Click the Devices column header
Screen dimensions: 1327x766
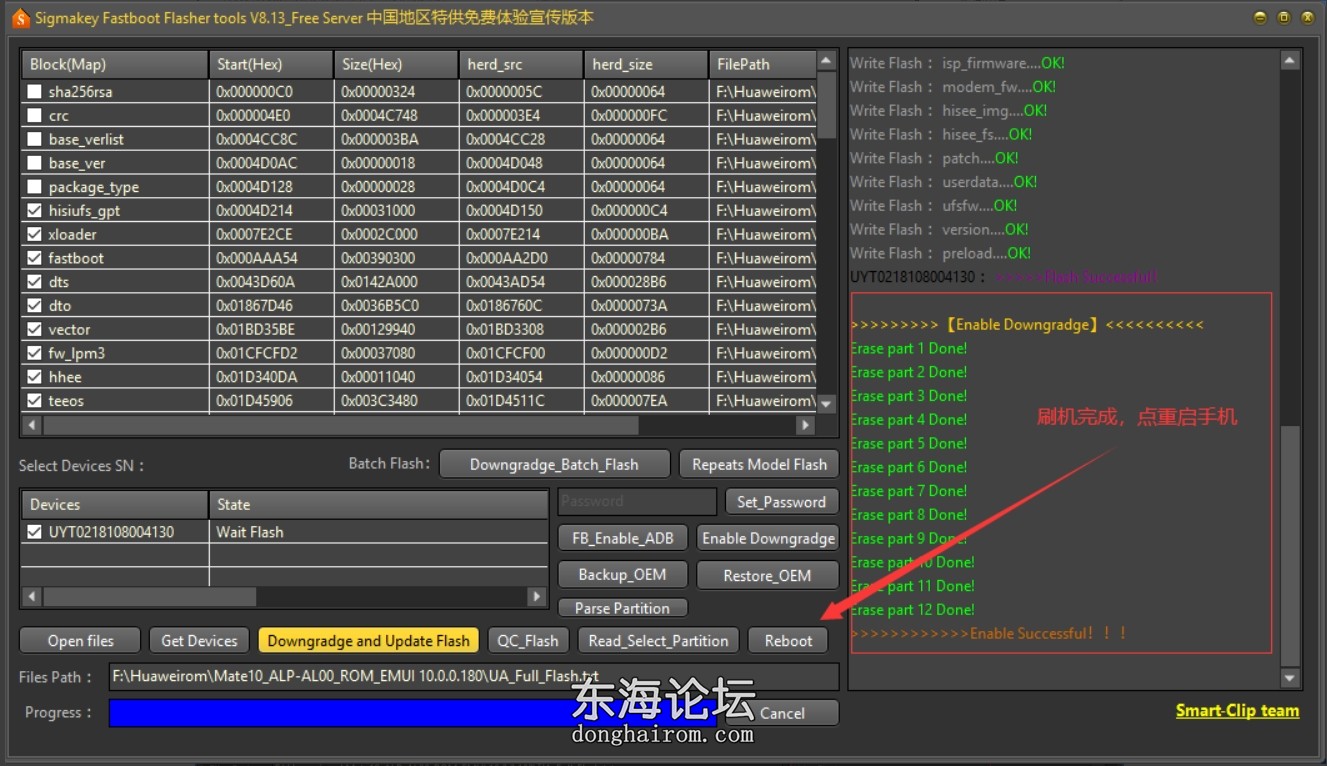(115, 504)
